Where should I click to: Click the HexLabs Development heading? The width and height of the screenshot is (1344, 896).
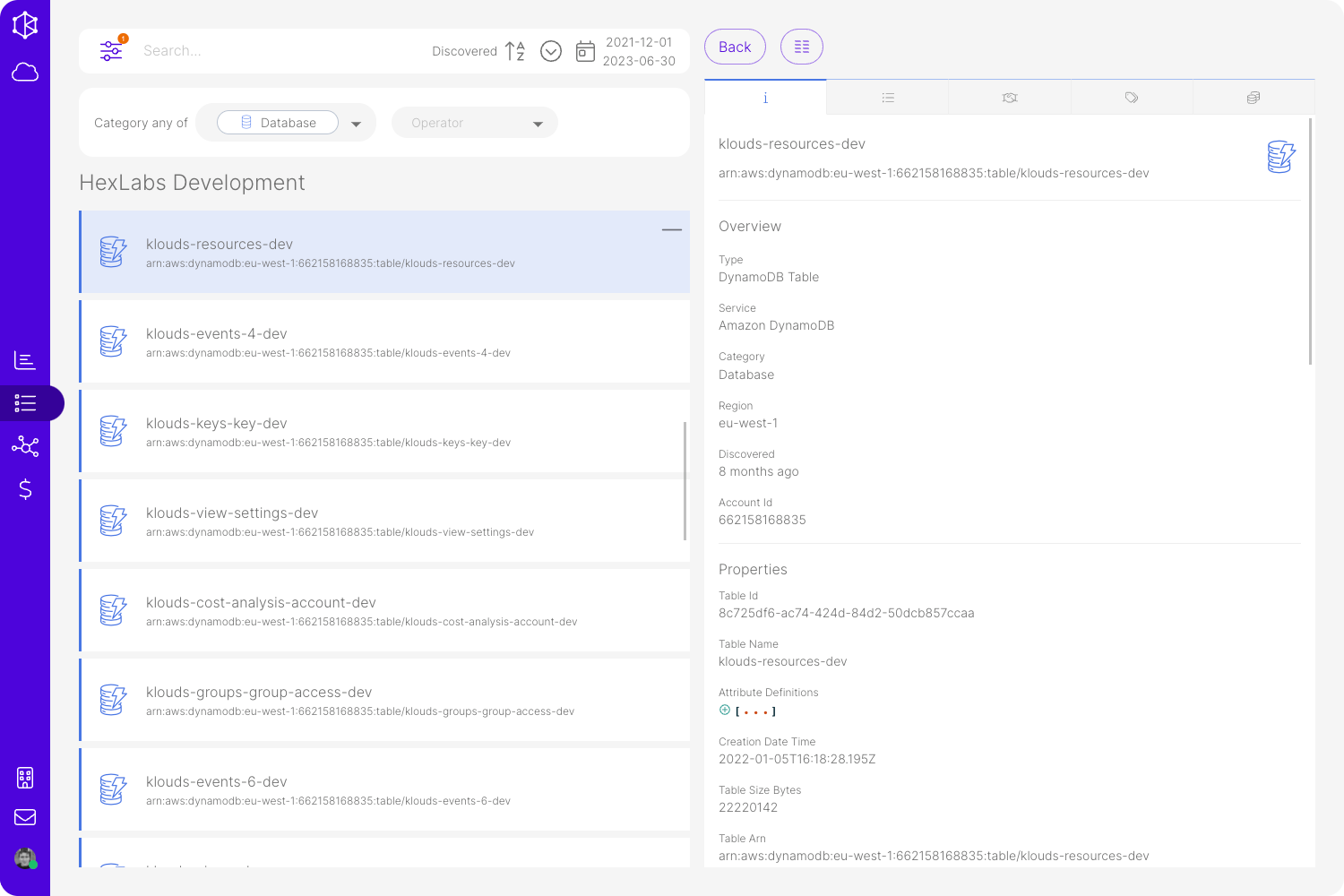point(193,183)
